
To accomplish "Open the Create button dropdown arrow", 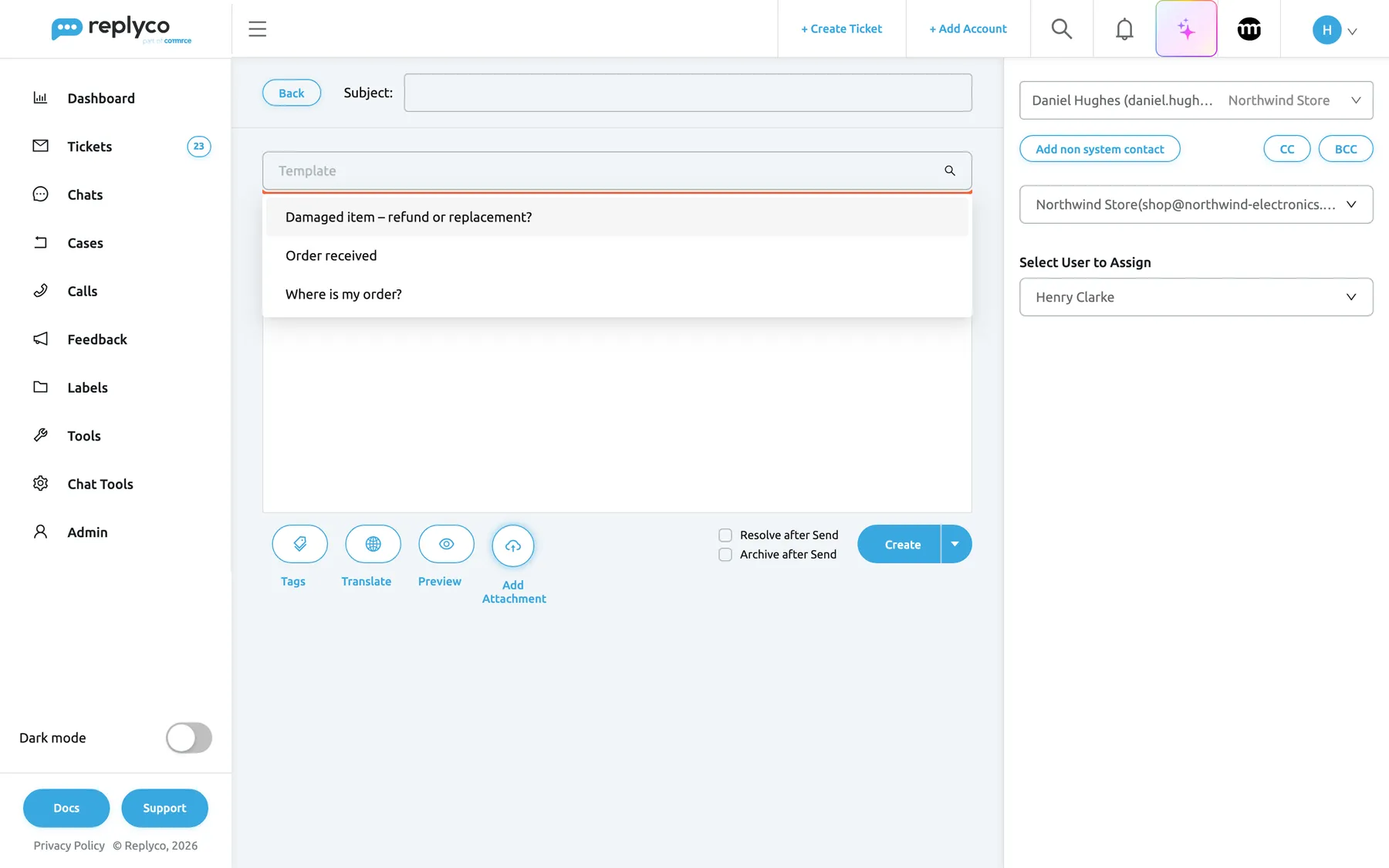I will coord(956,544).
